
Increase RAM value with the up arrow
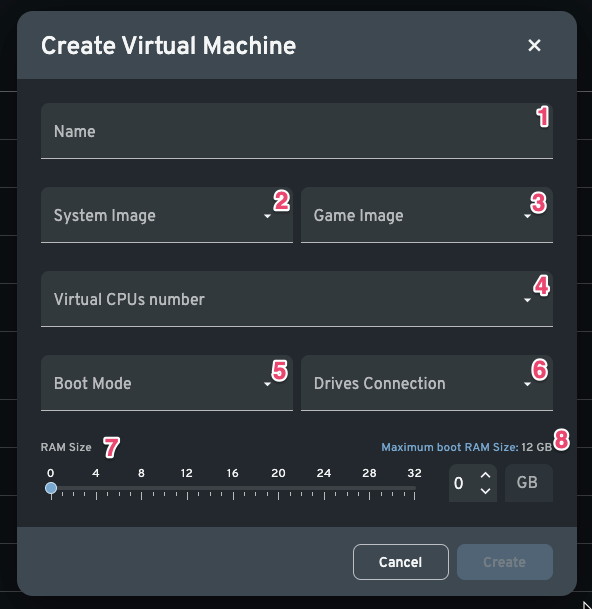pos(485,475)
